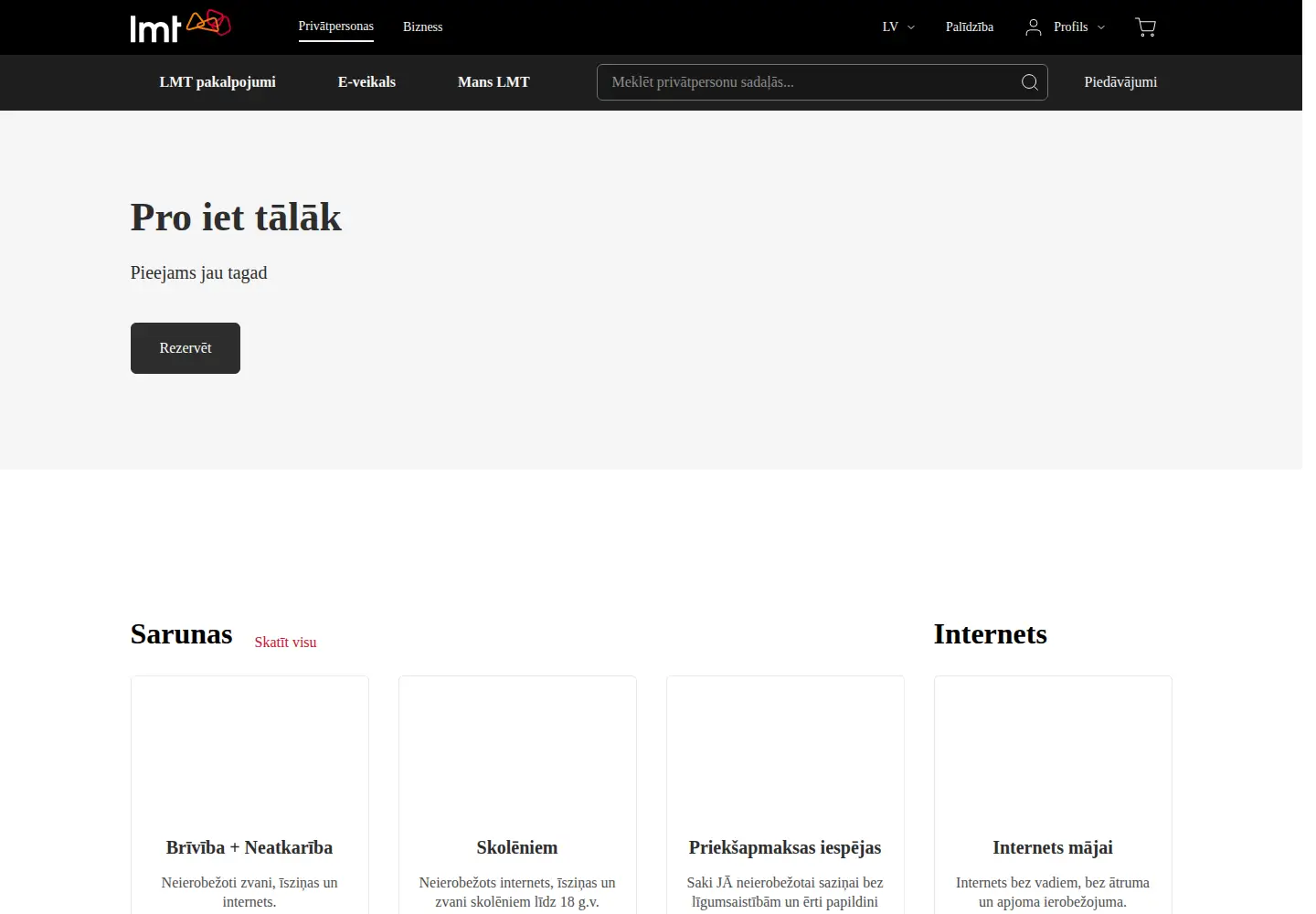Click the search magnifier icon
This screenshot has width=1316, height=914.
pyautogui.click(x=1029, y=82)
